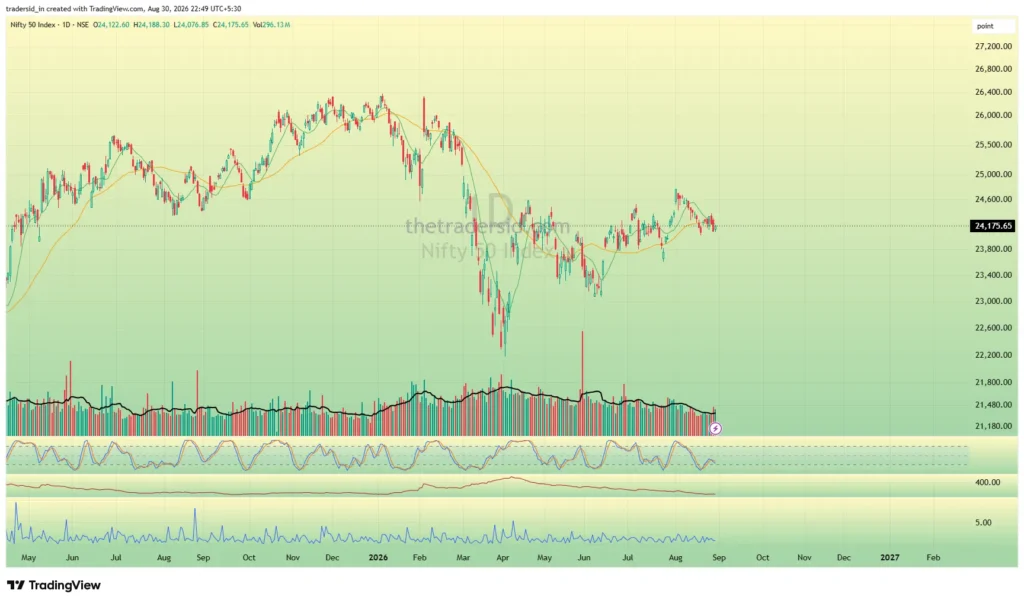Click the 21,800.00 price axis label

tap(993, 382)
